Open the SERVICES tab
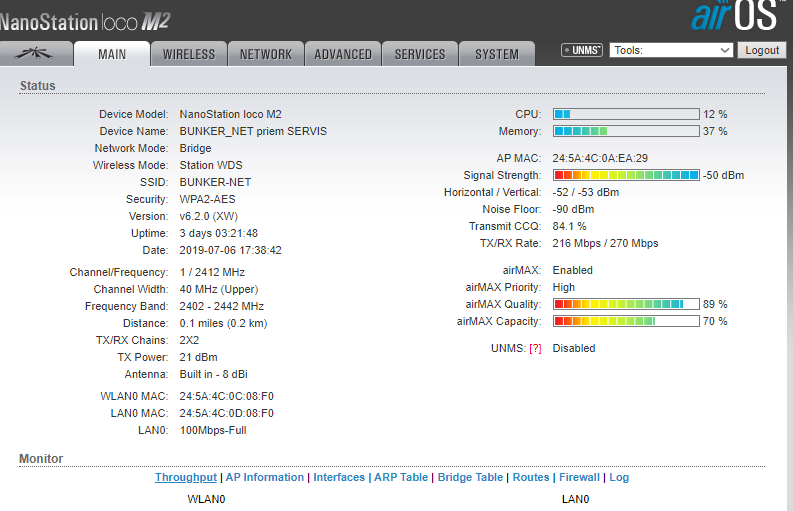This screenshot has width=793, height=511. click(x=420, y=54)
